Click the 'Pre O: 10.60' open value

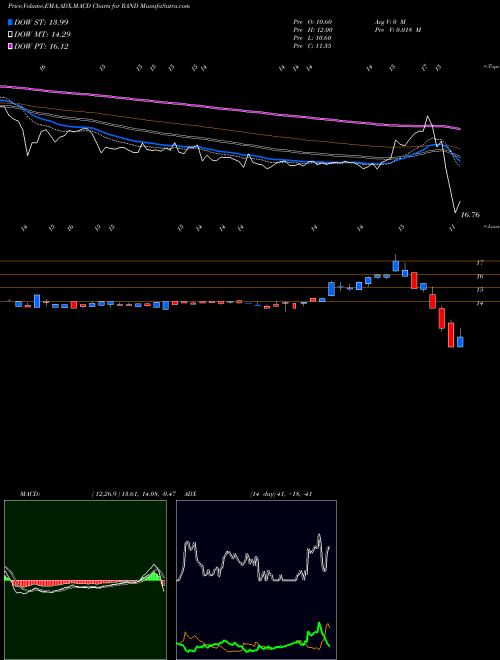pyautogui.click(x=312, y=22)
